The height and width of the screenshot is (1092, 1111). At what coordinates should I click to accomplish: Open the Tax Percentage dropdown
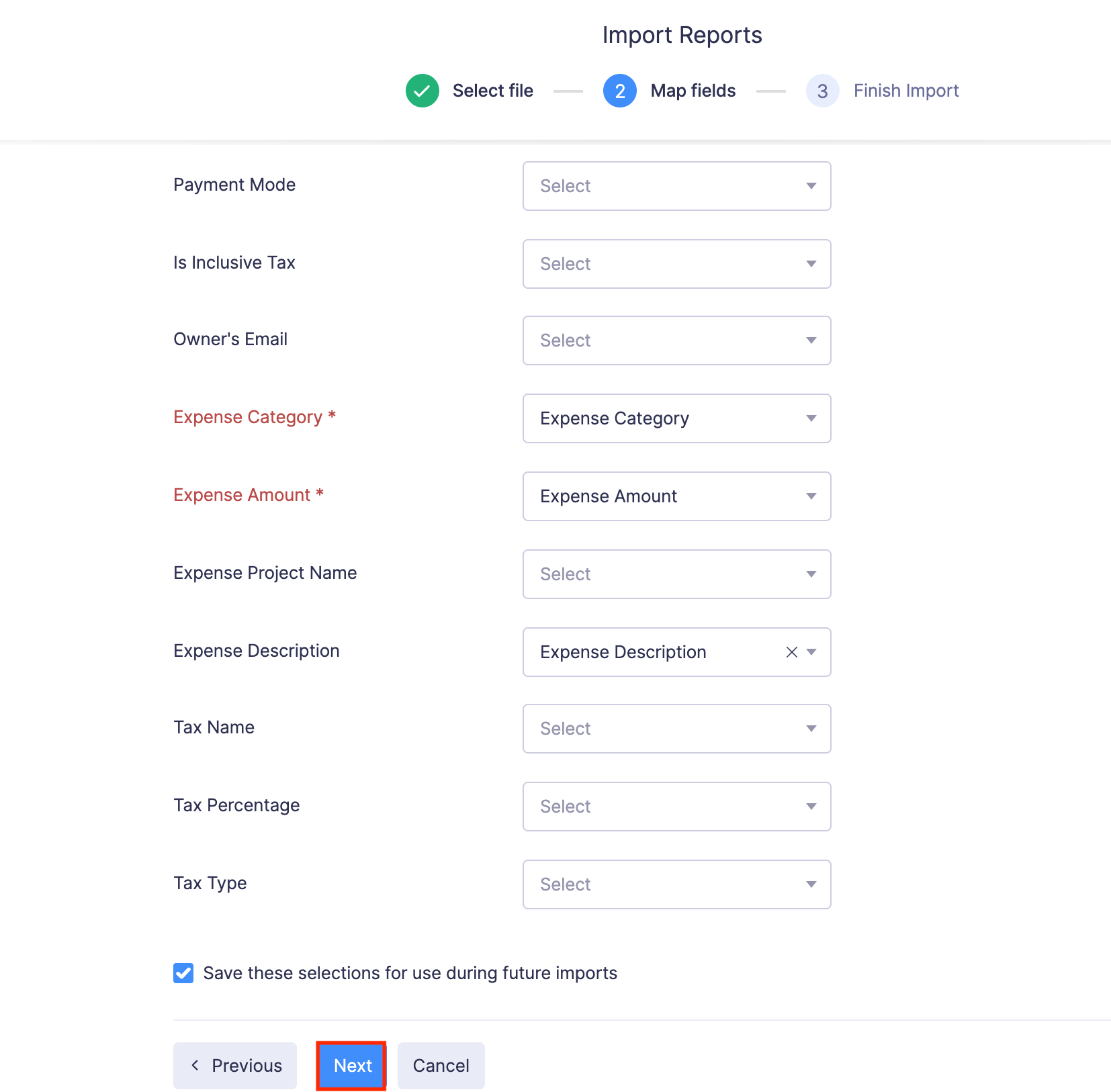coord(676,807)
